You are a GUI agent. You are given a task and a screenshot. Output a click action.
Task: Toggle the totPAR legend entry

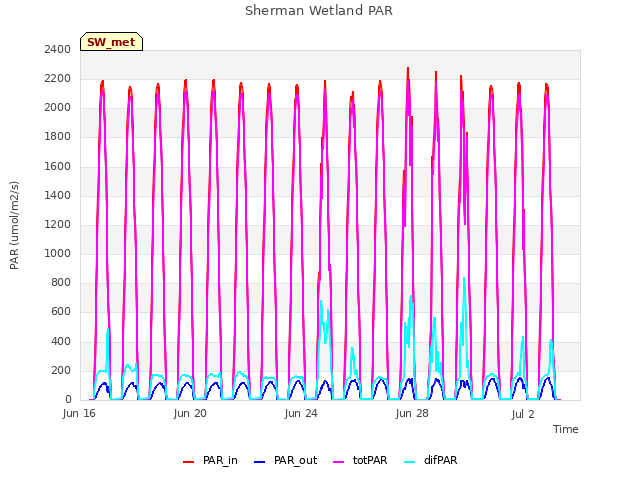click(360, 461)
